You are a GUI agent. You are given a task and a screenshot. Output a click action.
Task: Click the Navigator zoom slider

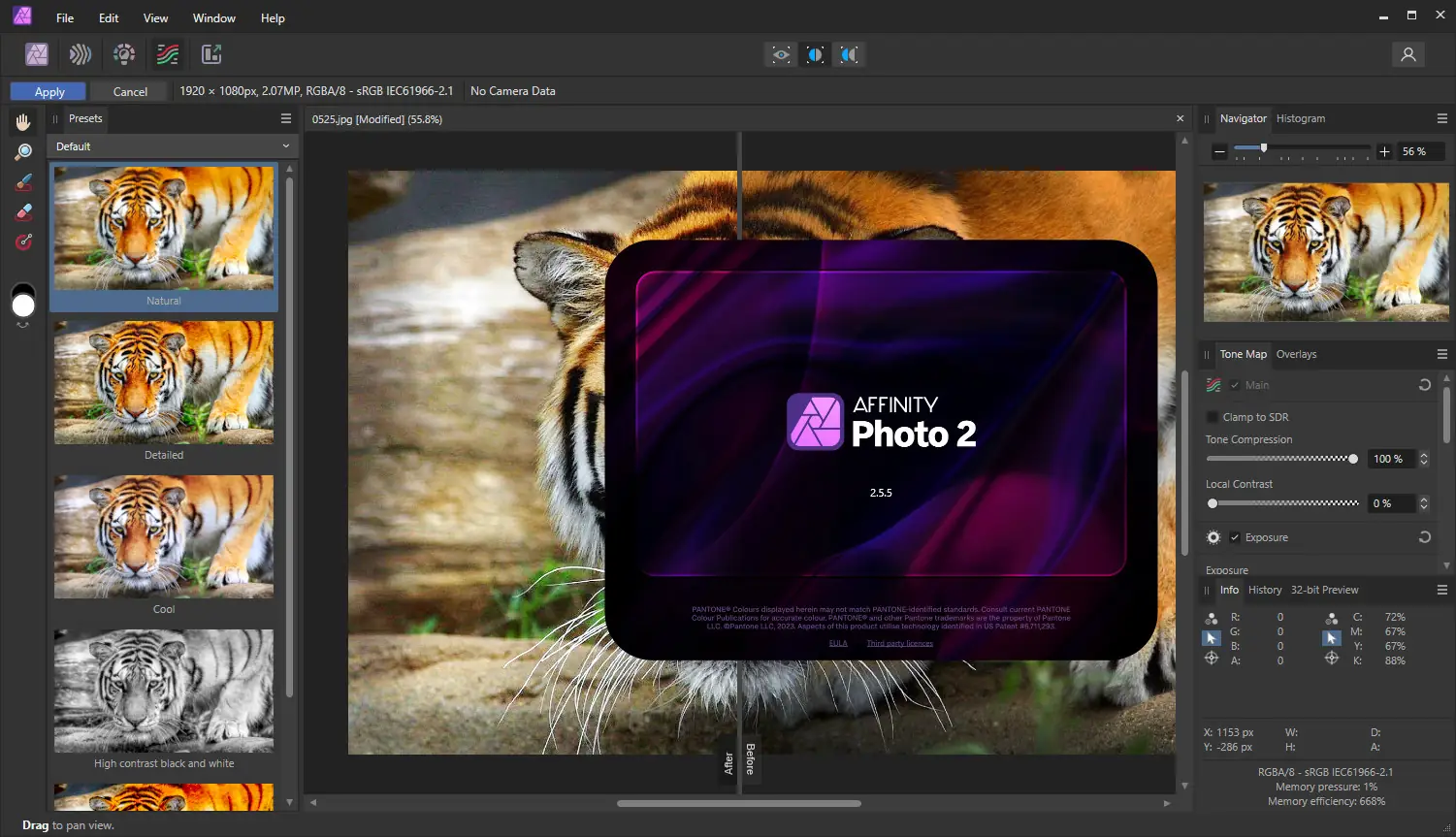(x=1302, y=149)
